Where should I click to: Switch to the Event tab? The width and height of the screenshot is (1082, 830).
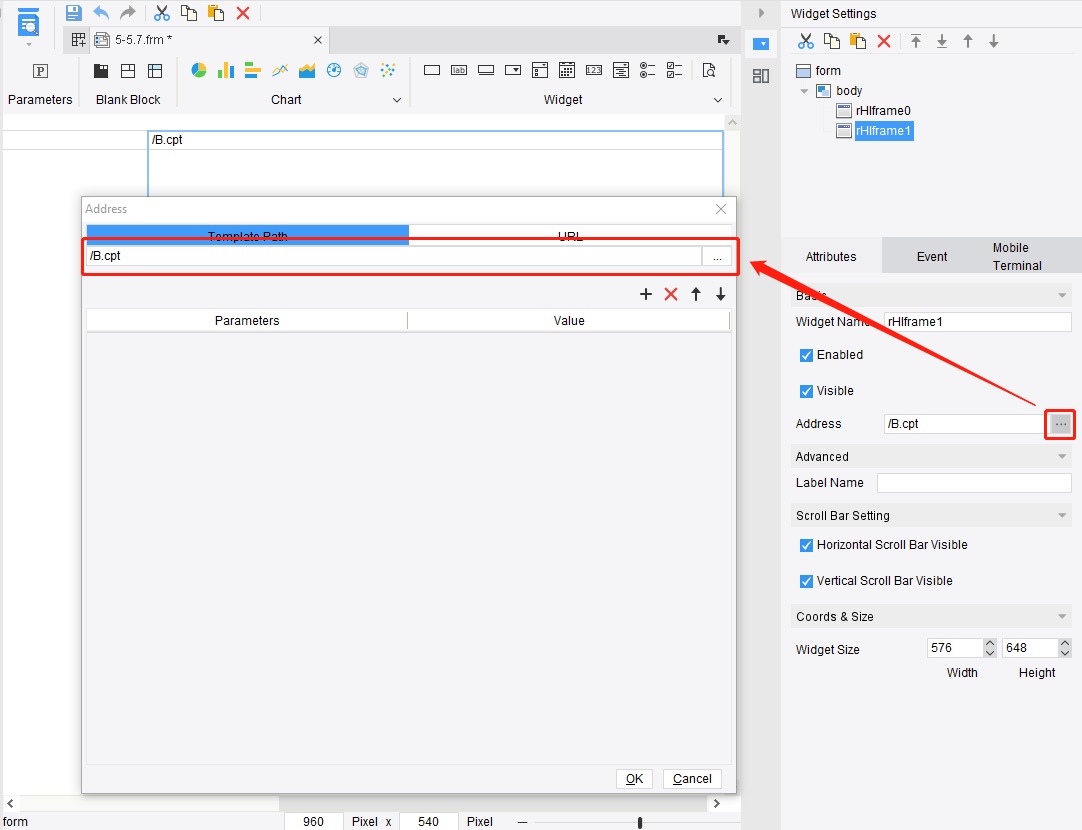point(931,256)
